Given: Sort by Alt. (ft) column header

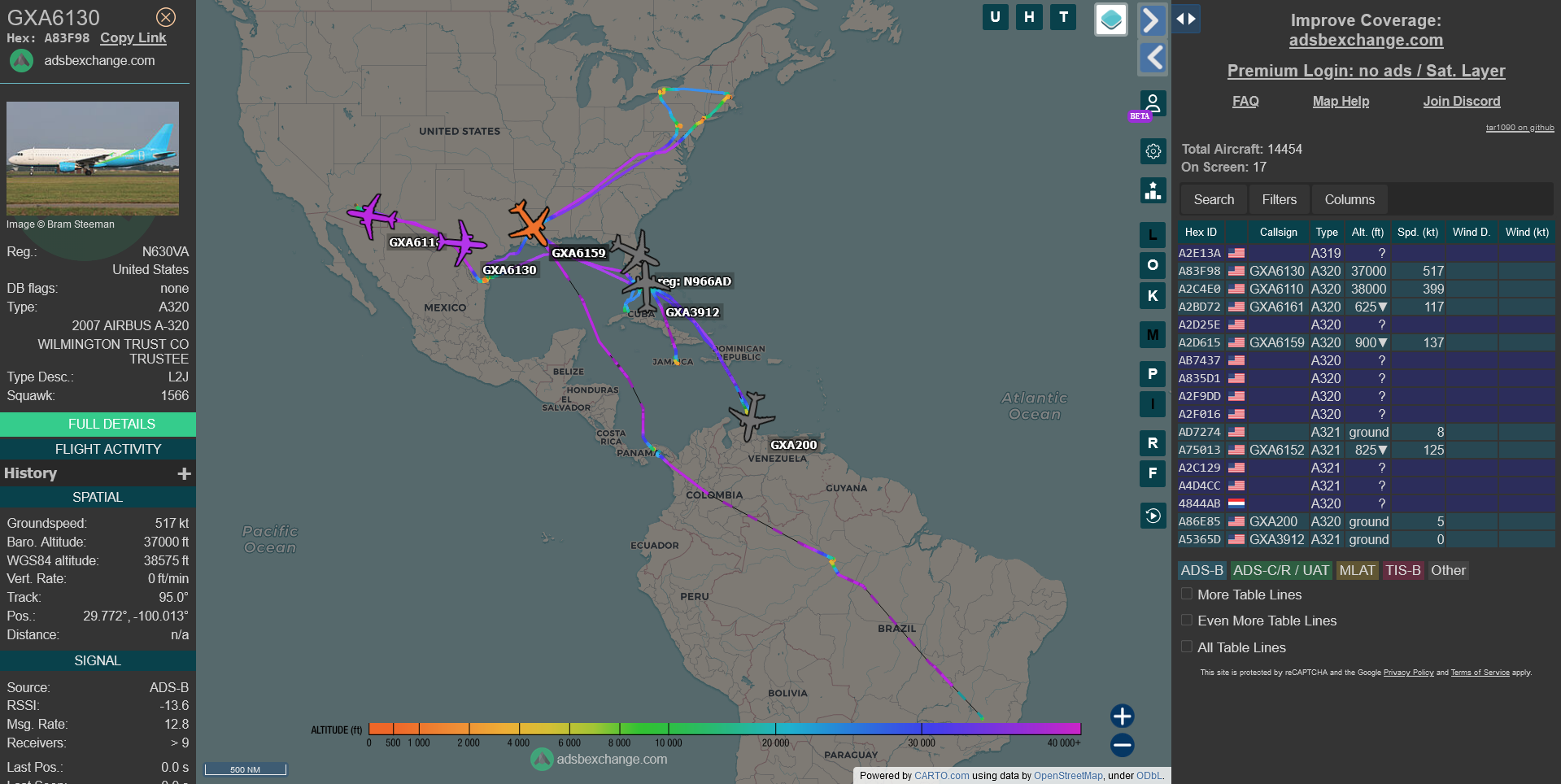Looking at the screenshot, I should 1367,233.
